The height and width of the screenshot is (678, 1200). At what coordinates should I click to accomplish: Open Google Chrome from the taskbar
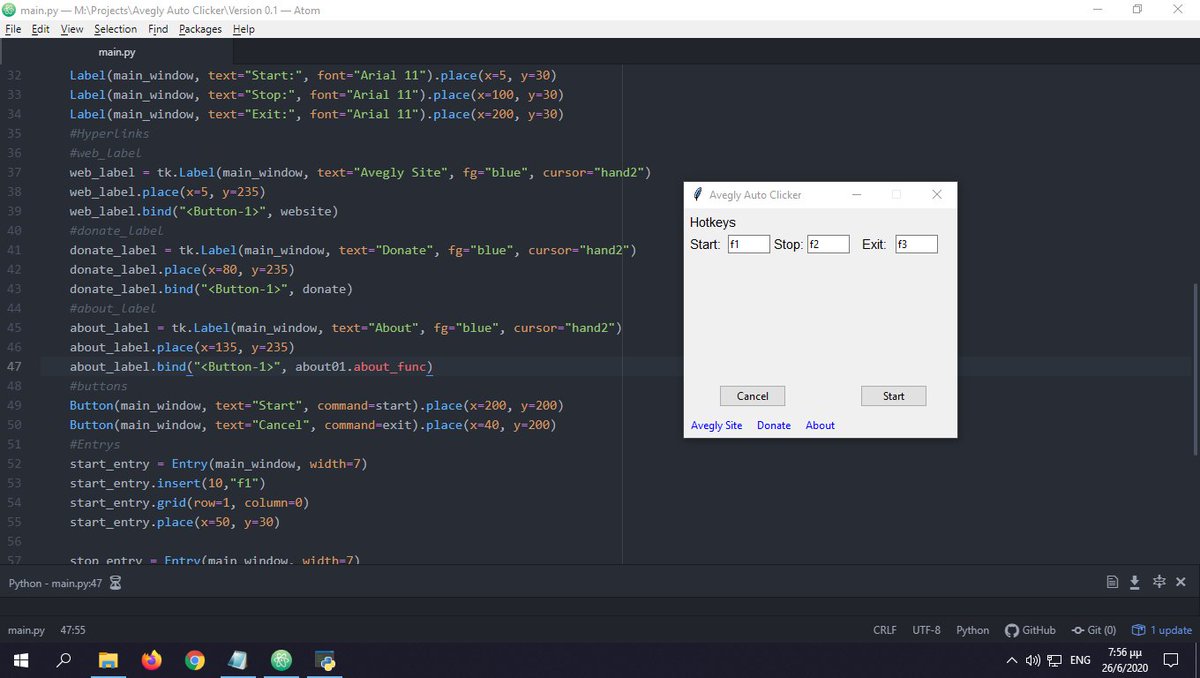tap(195, 660)
